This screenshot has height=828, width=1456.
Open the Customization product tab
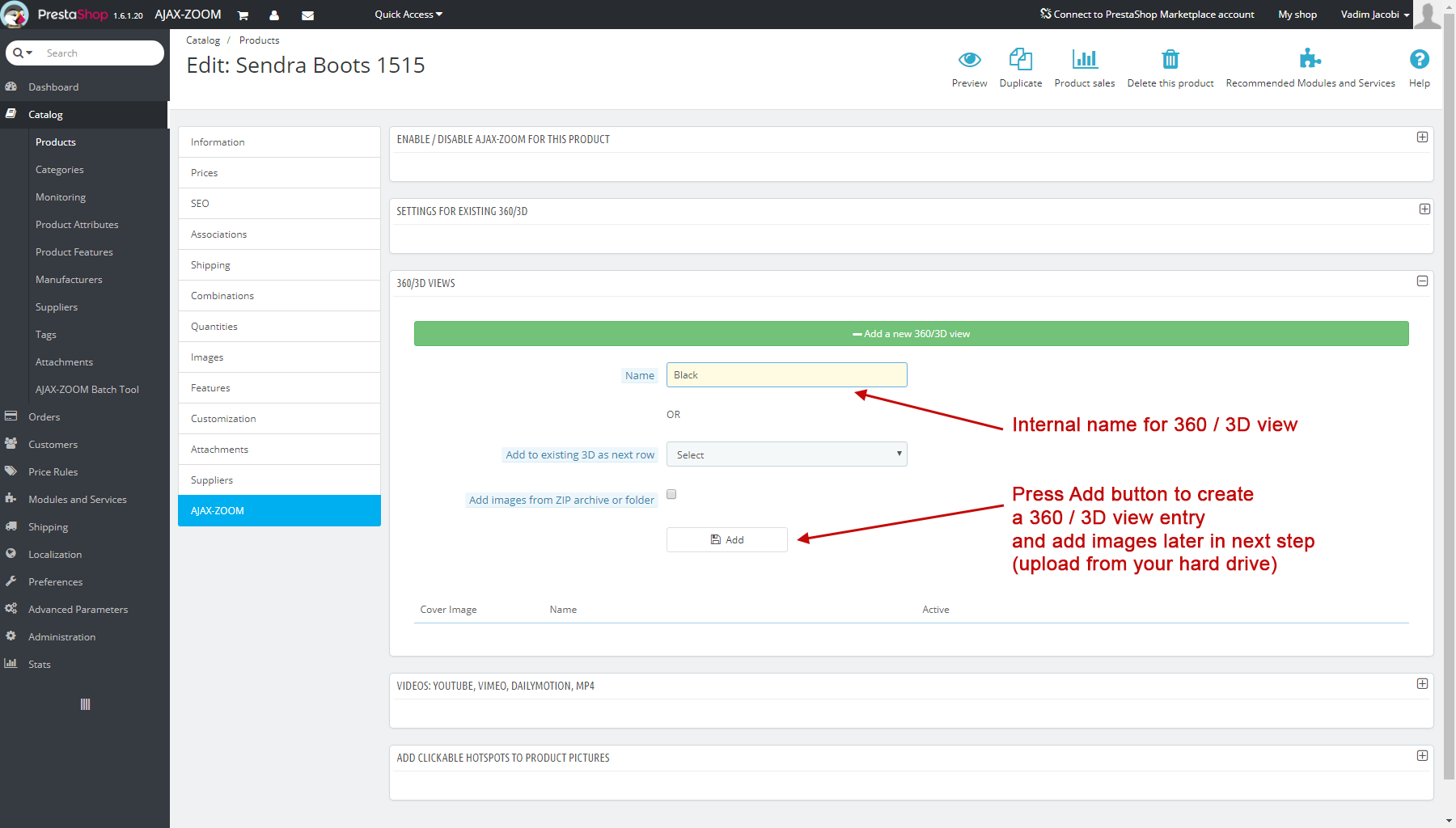click(279, 419)
